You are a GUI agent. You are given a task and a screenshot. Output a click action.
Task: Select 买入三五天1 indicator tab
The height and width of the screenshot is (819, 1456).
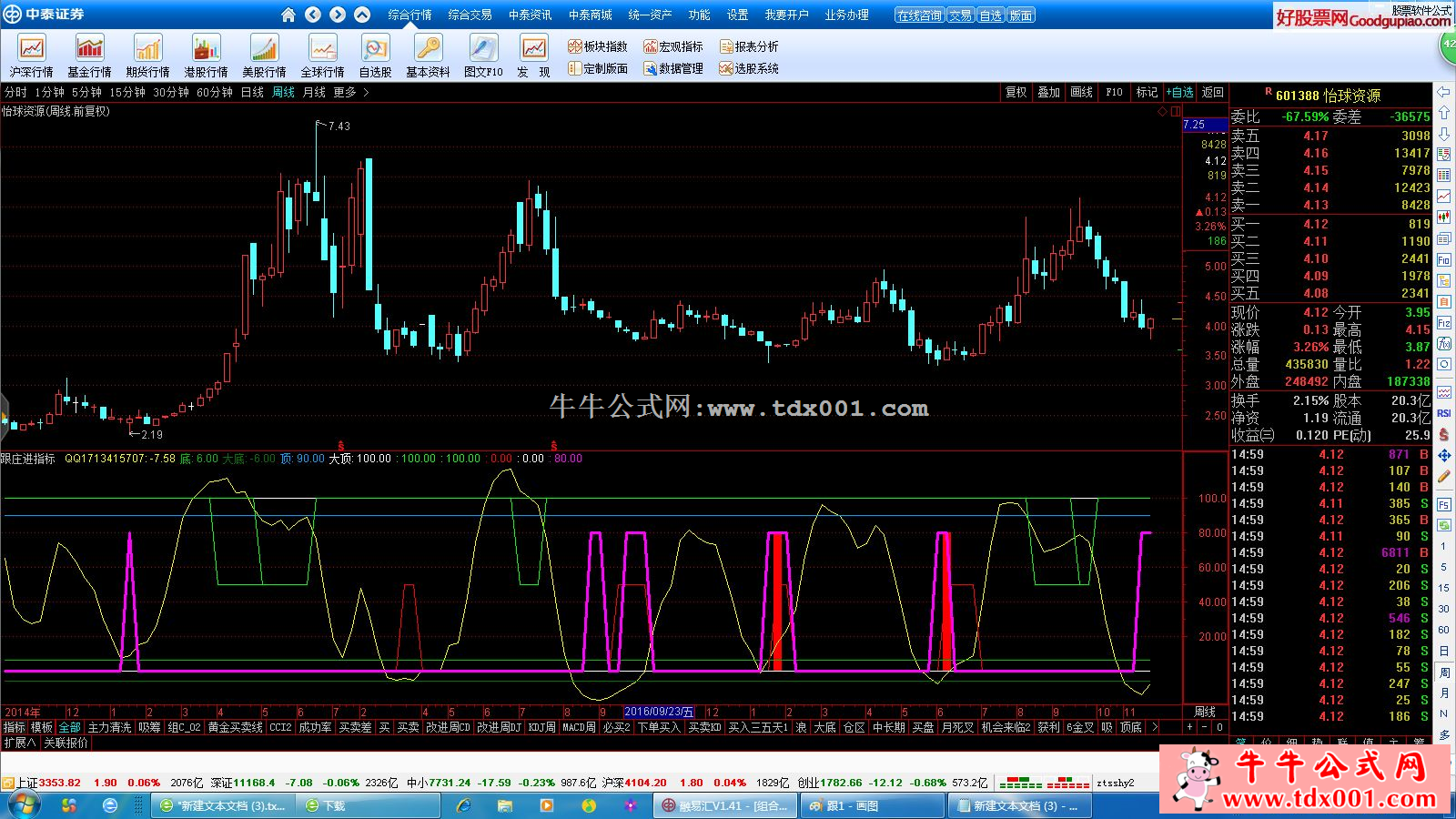758,727
